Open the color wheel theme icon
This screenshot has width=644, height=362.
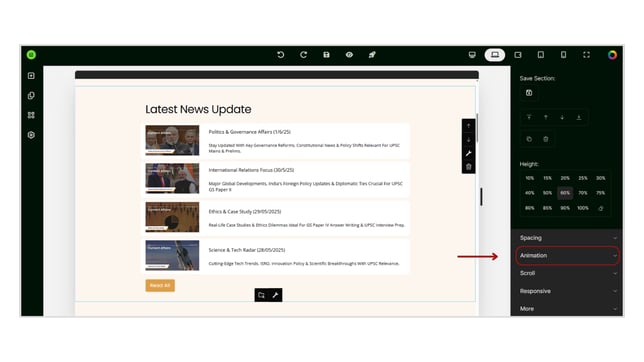612,55
